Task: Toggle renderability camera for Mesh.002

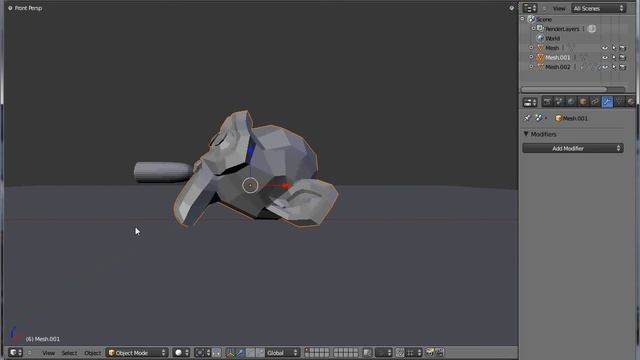Action: coord(622,67)
